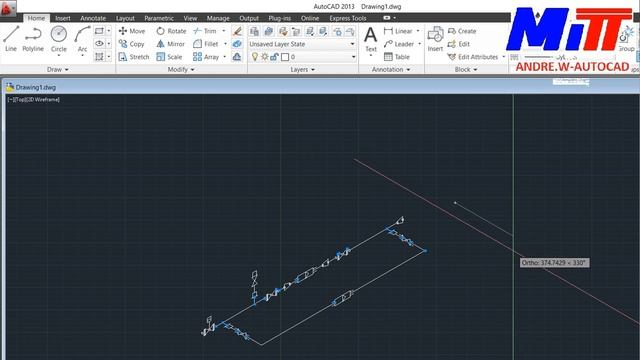
Task: Click layer 0 color square
Action: [x=285, y=57]
